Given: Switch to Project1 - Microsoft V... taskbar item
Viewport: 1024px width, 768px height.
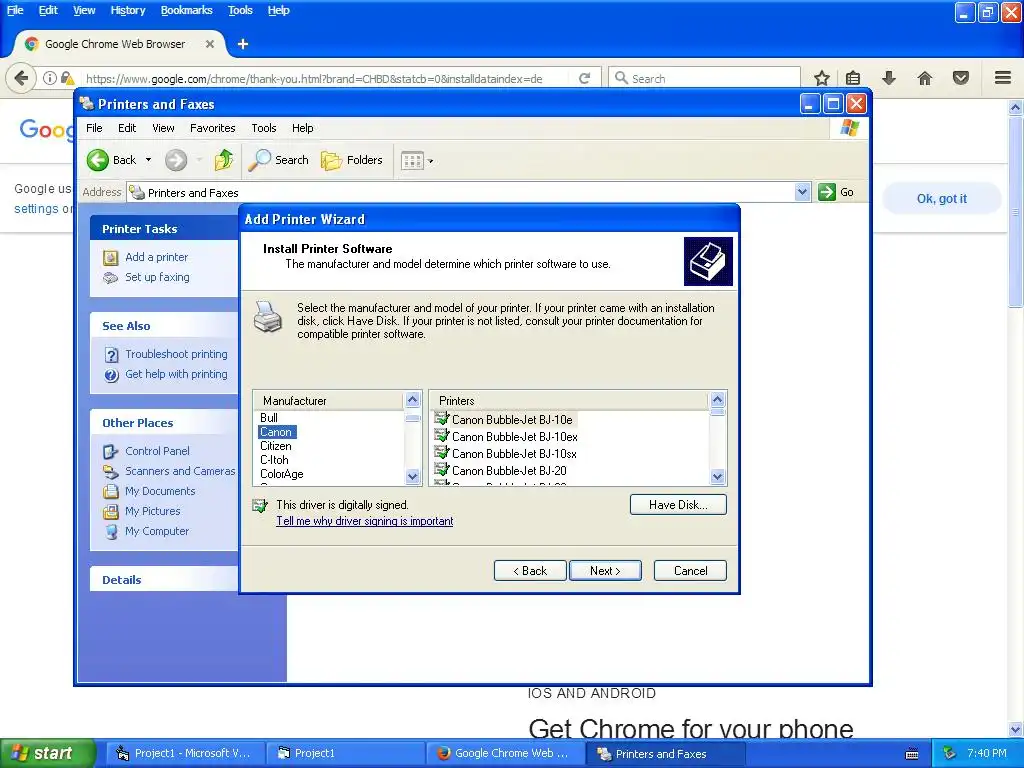Looking at the screenshot, I should coord(185,754).
